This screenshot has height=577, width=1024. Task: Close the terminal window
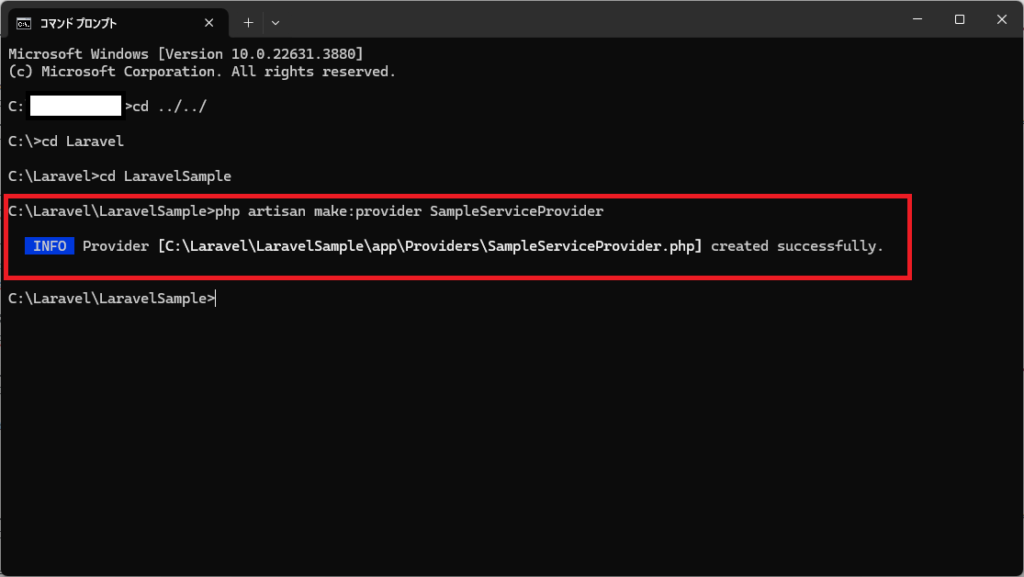pos(1002,20)
